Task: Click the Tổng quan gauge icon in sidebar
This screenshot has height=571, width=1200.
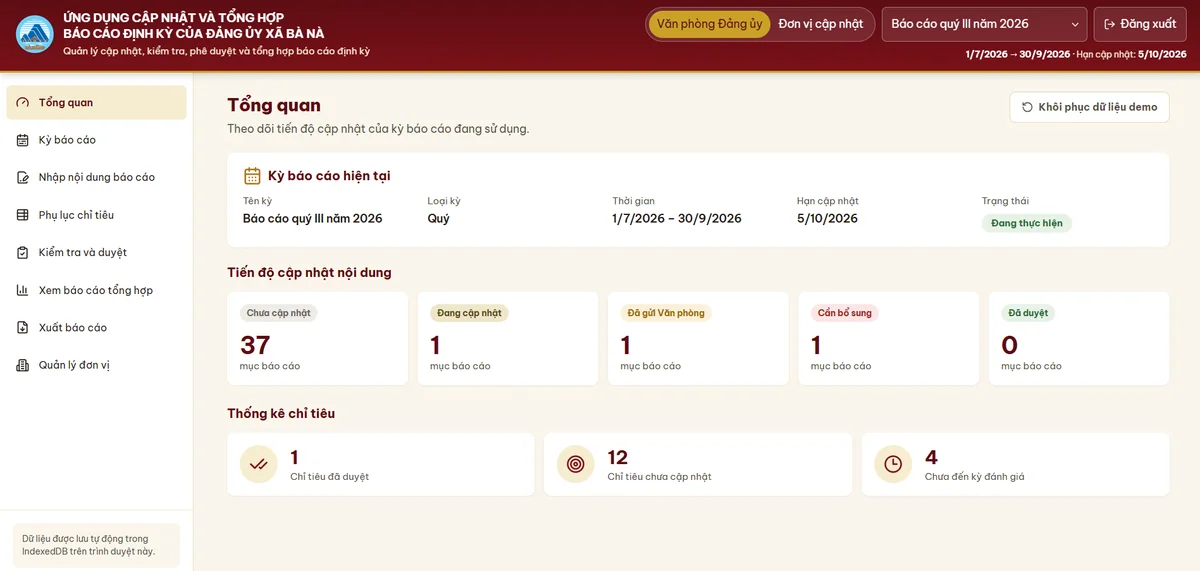Action: click(23, 102)
